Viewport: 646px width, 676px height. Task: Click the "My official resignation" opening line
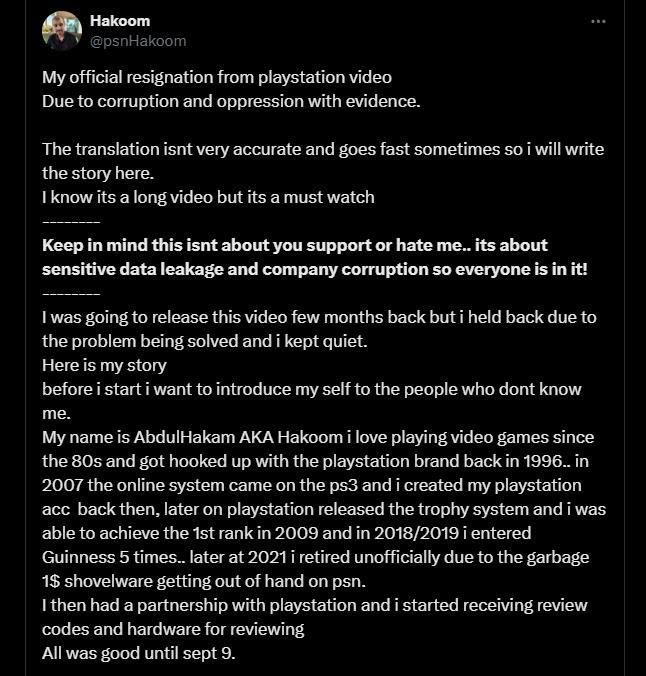click(x=216, y=77)
